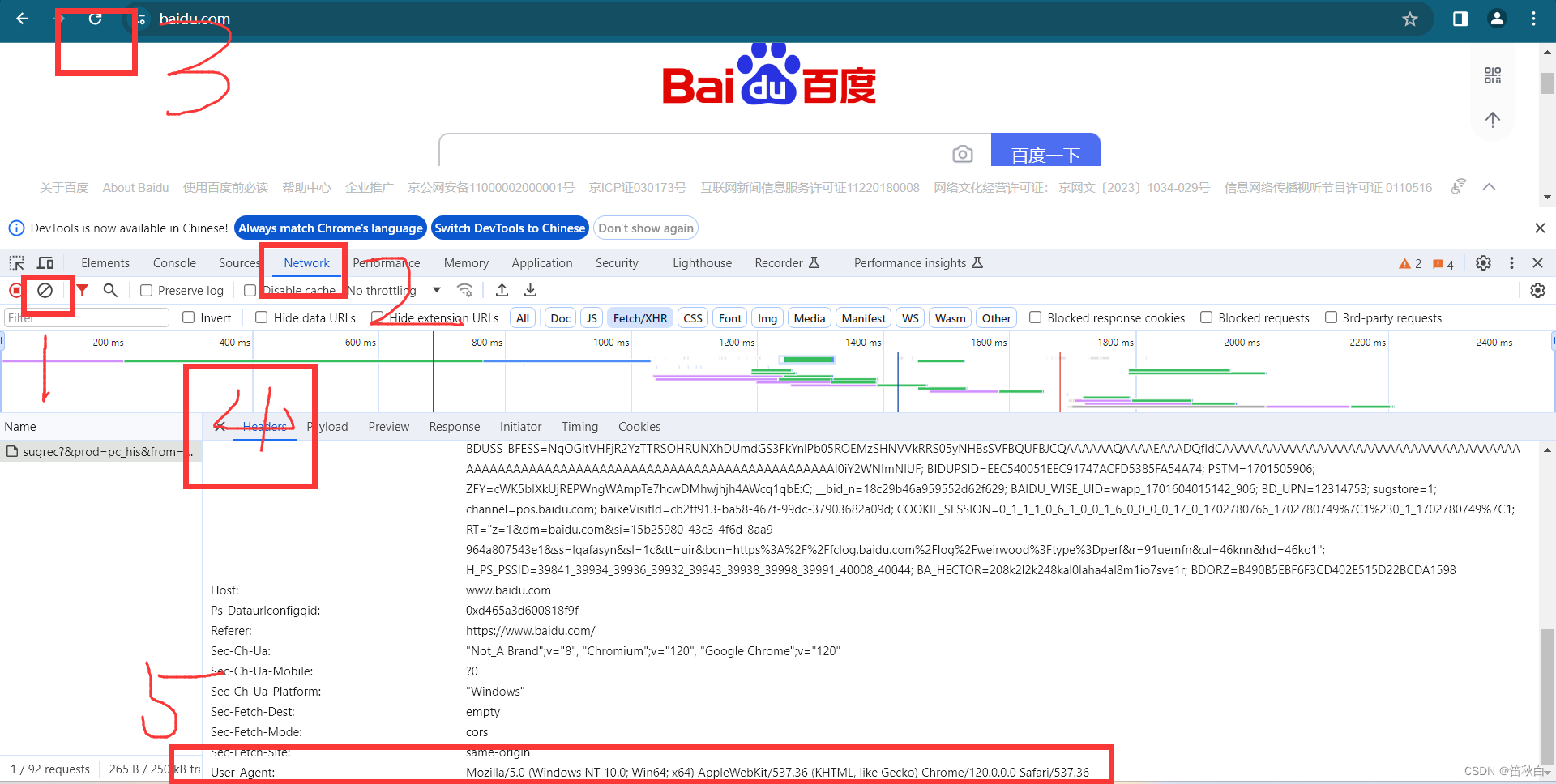Click the headers pane scrollbar thumb
The image size is (1556, 784).
[1547, 697]
